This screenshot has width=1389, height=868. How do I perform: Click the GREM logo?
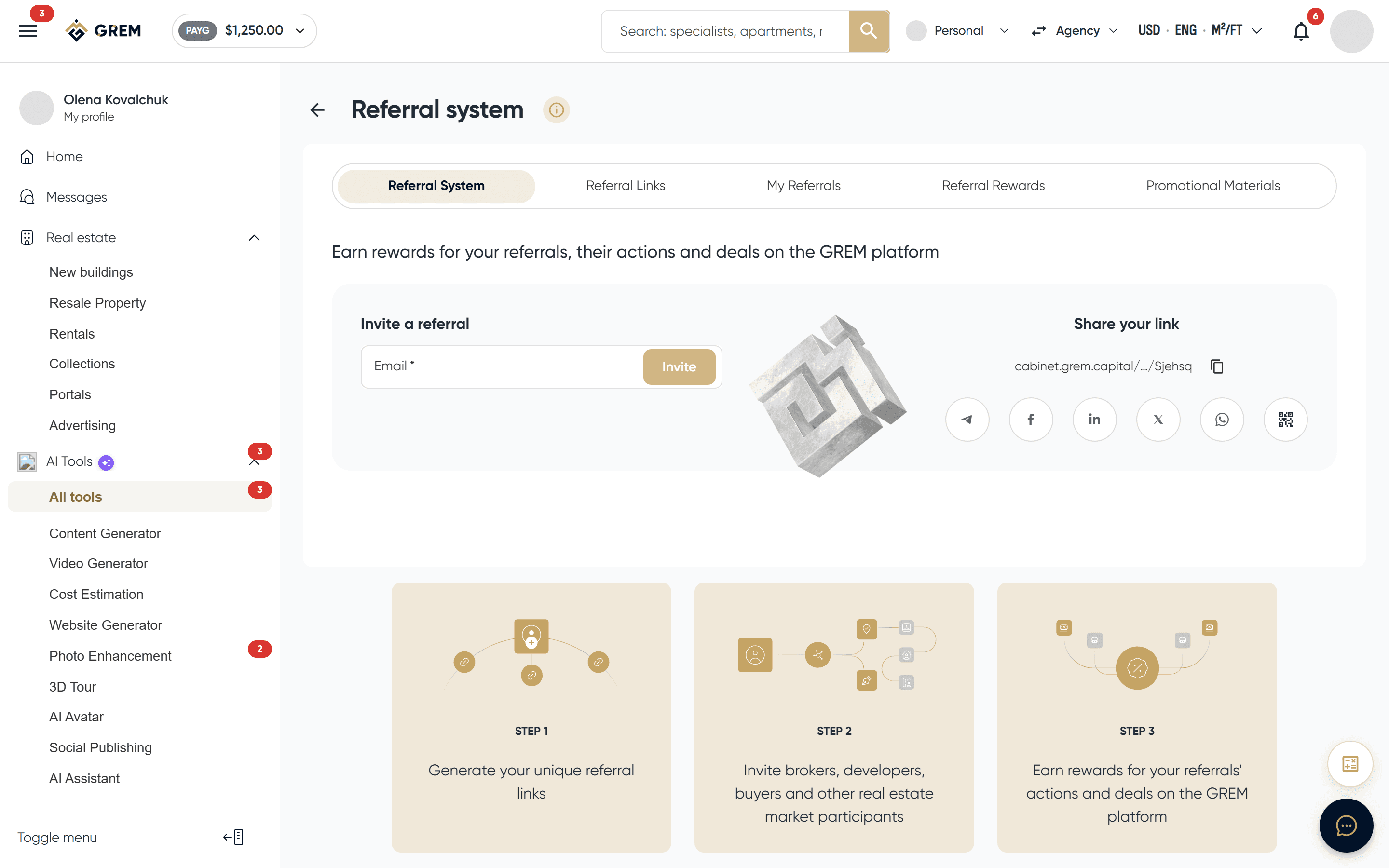pos(103,30)
